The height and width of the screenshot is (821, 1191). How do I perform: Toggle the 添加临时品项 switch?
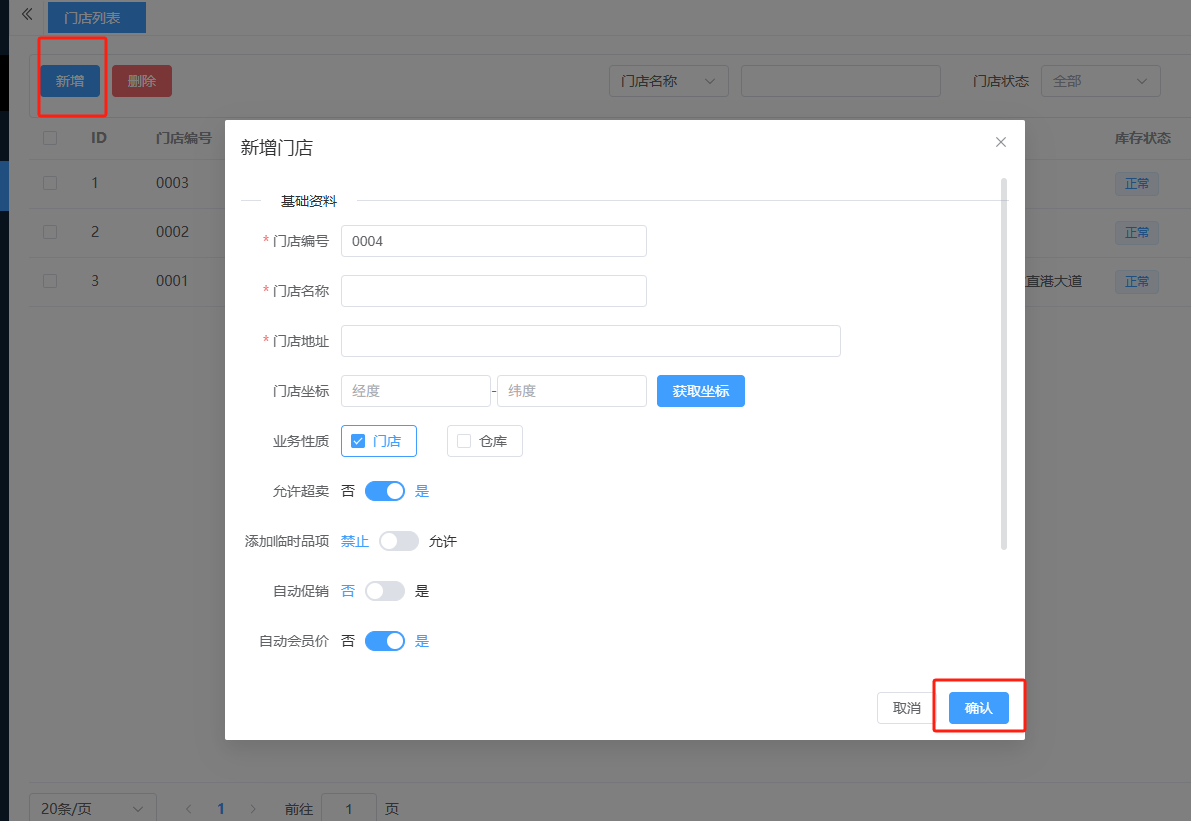click(x=398, y=541)
